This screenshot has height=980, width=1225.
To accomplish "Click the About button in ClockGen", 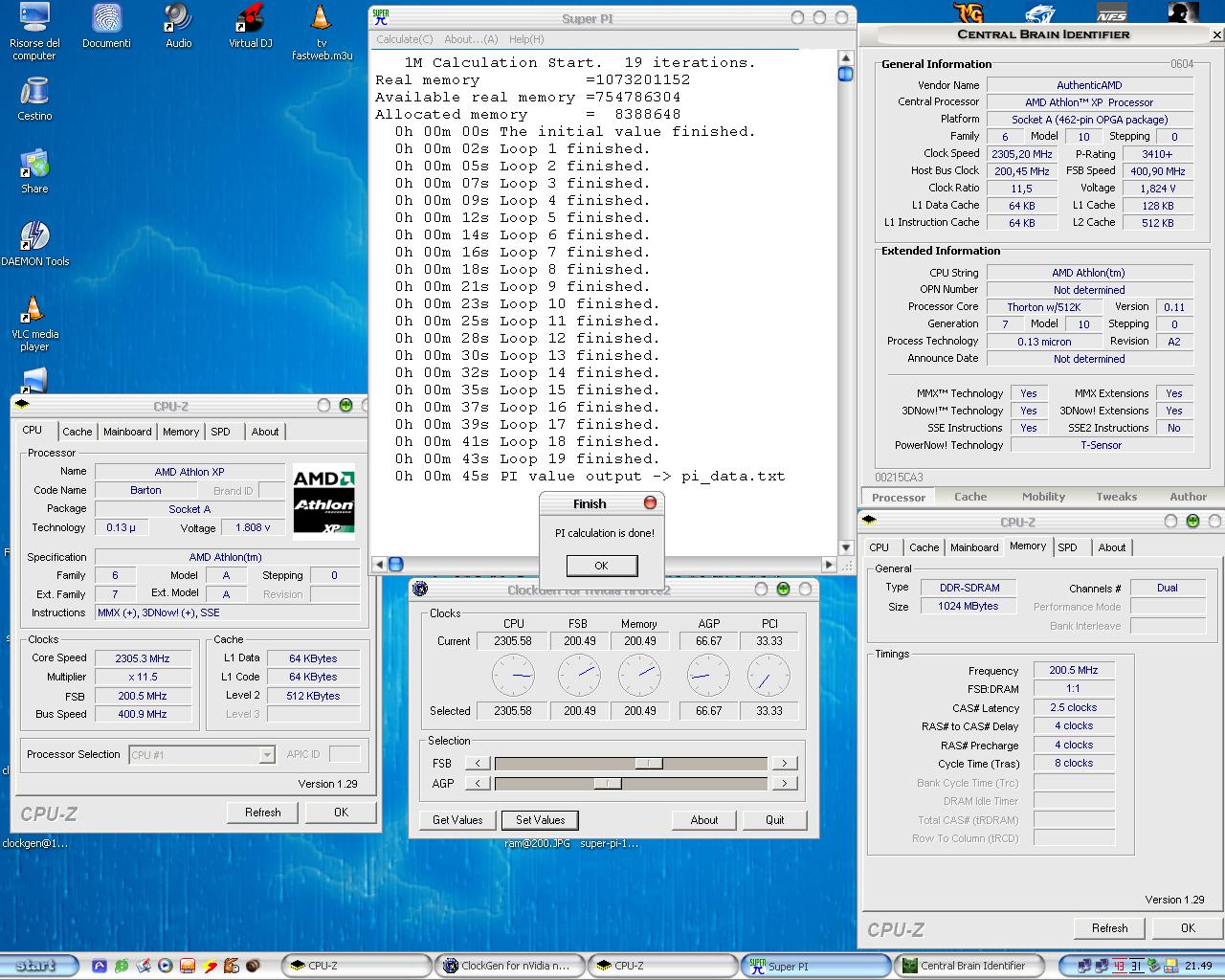I will tap(704, 820).
